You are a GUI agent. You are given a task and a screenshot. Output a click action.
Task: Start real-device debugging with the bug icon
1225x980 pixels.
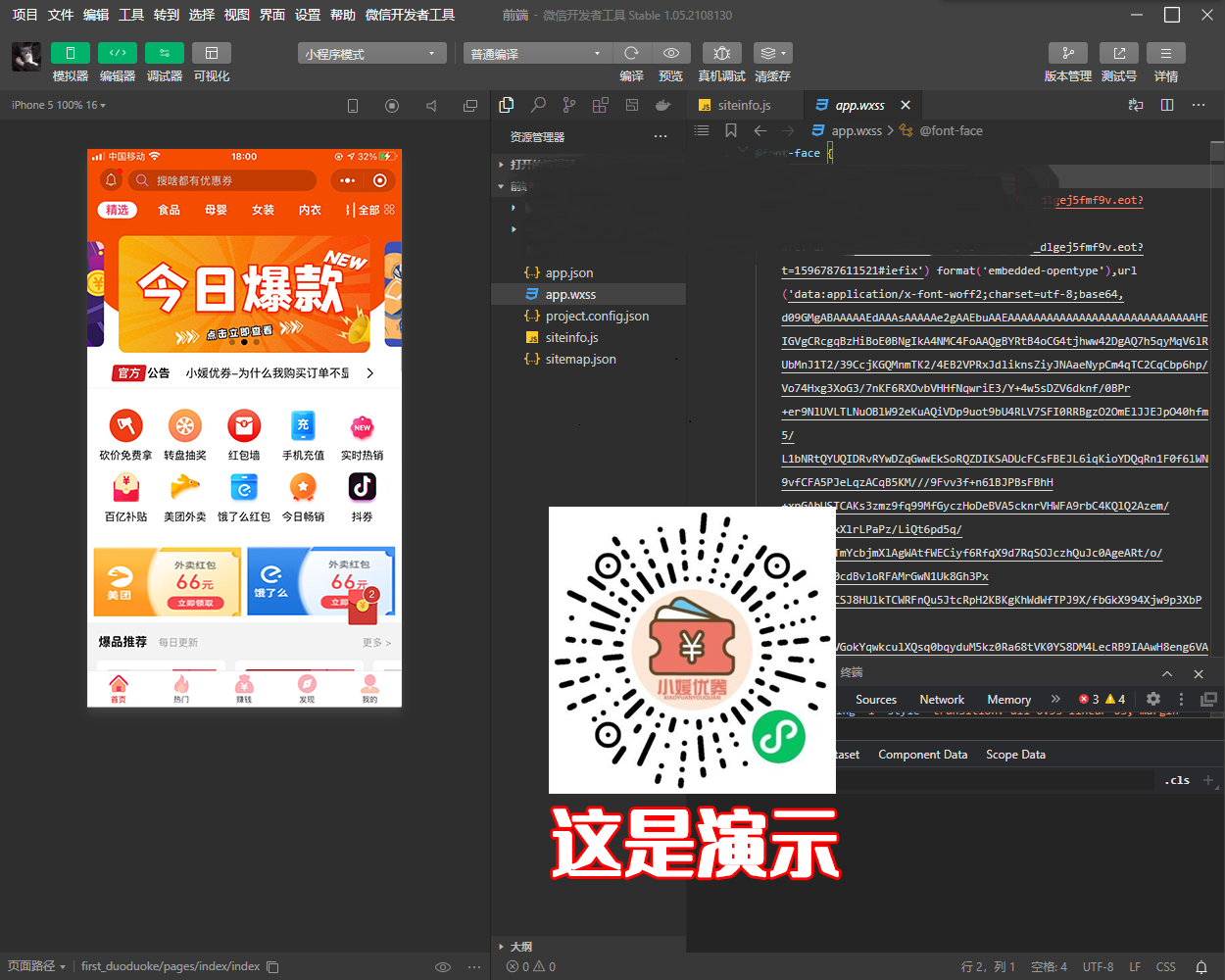pyautogui.click(x=721, y=53)
